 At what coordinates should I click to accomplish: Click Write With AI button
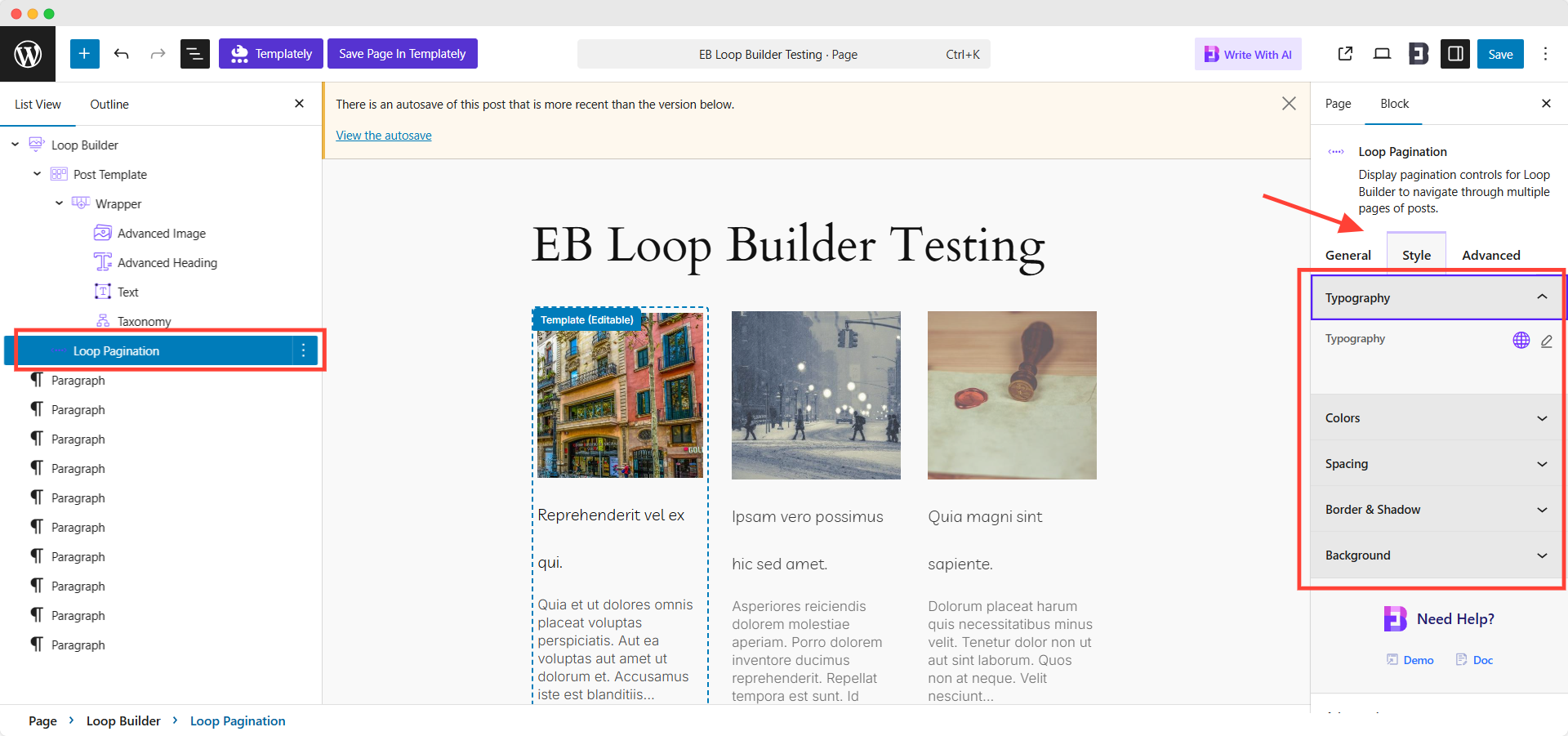1248,55
